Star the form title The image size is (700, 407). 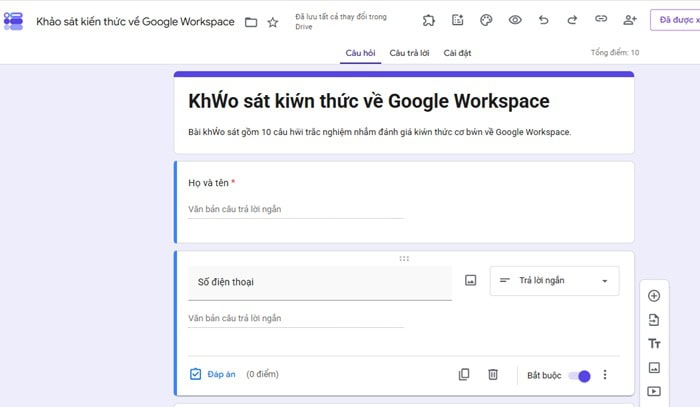(272, 22)
